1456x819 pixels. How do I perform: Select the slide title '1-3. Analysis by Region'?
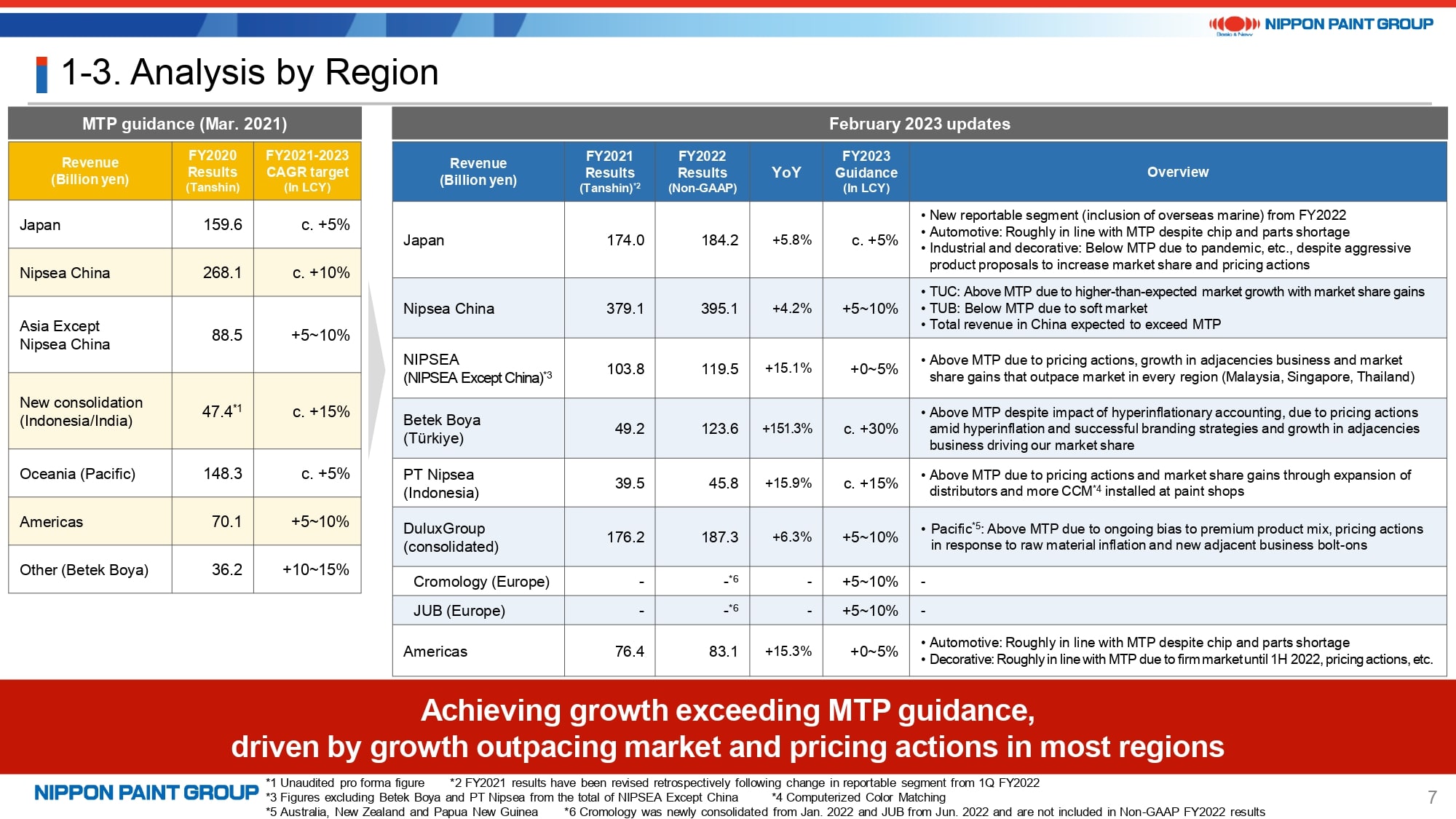point(250,72)
